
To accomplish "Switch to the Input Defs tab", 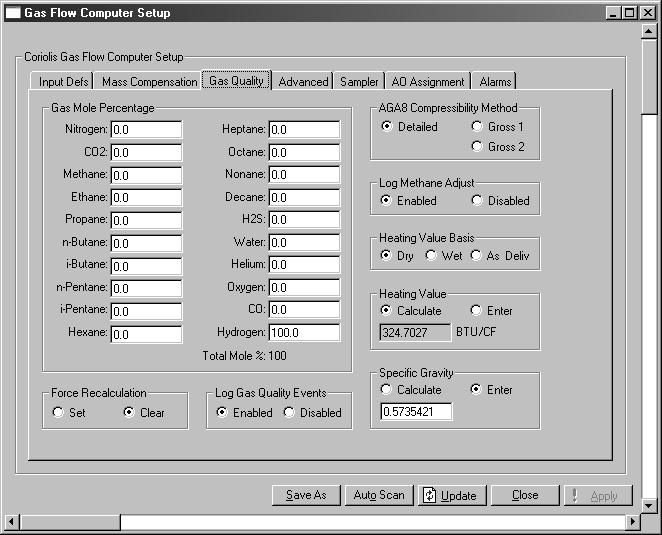I will (62, 81).
